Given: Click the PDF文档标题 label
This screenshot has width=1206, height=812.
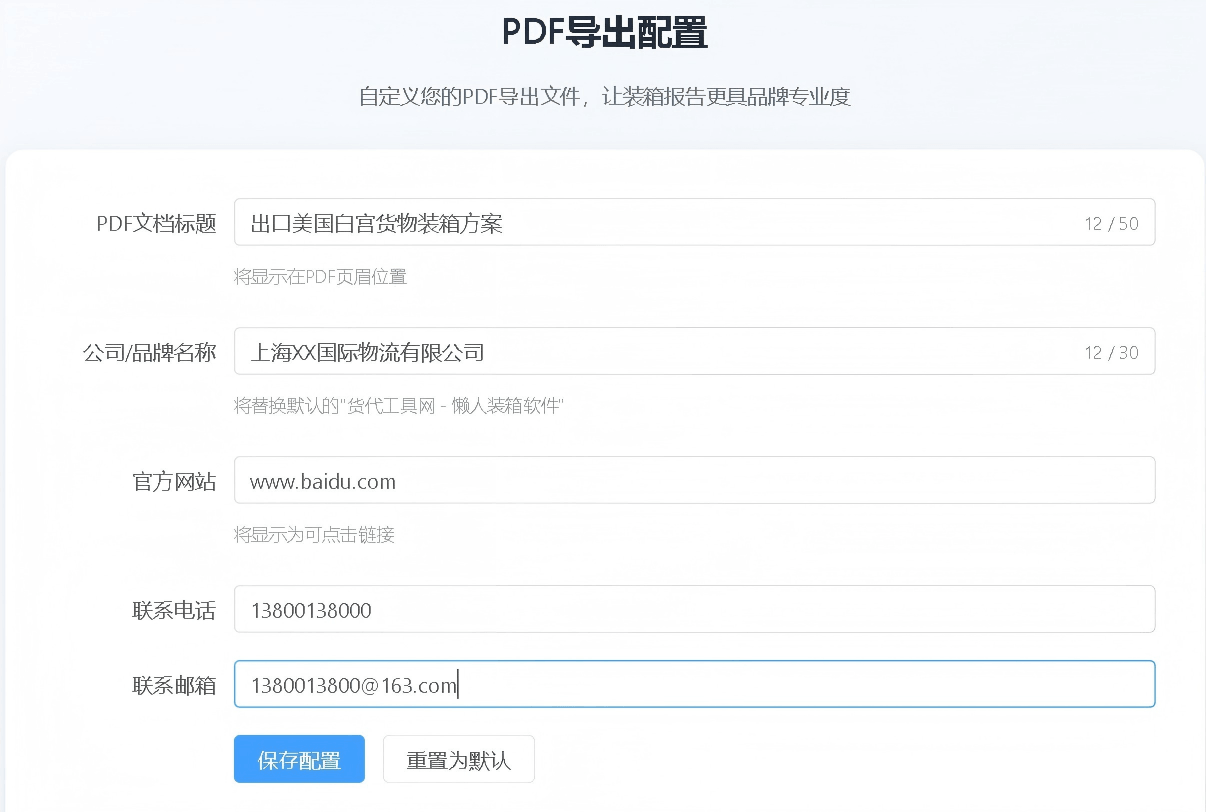Looking at the screenshot, I should 156,223.
